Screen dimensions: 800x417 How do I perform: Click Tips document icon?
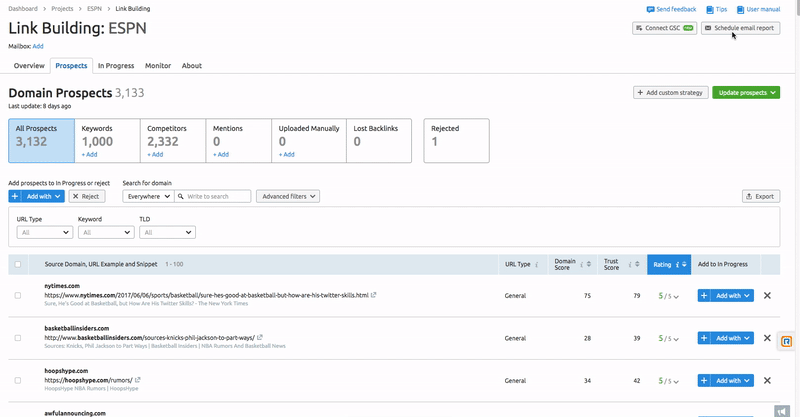(x=710, y=9)
